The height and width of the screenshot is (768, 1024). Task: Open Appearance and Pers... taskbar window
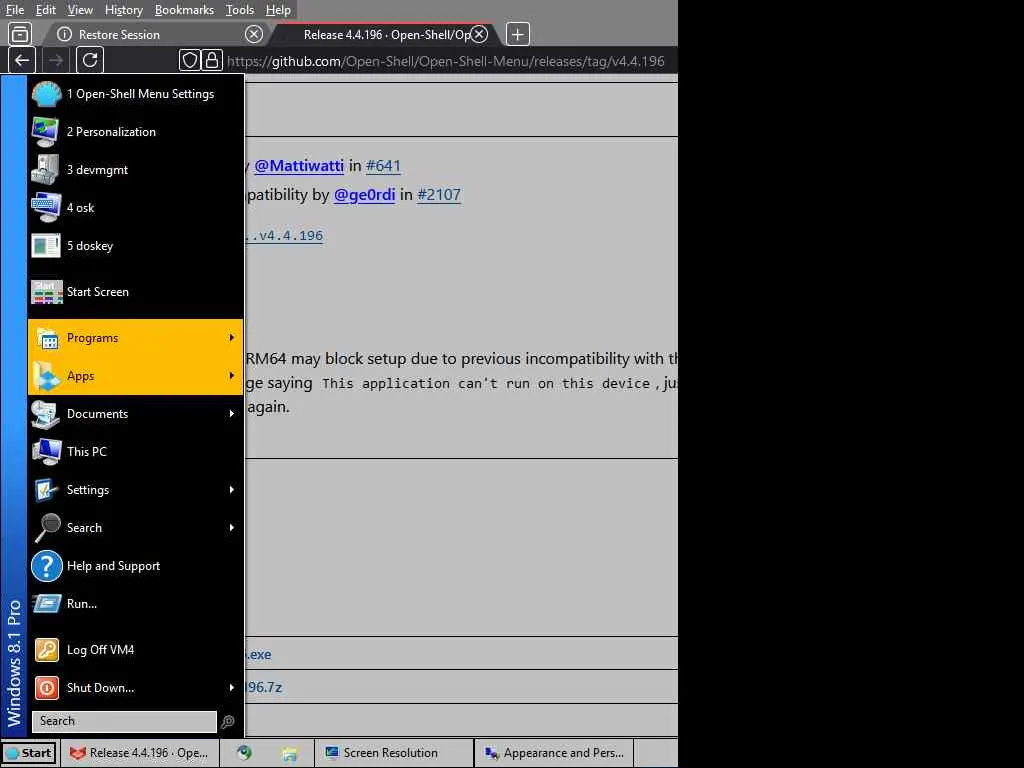pyautogui.click(x=554, y=753)
